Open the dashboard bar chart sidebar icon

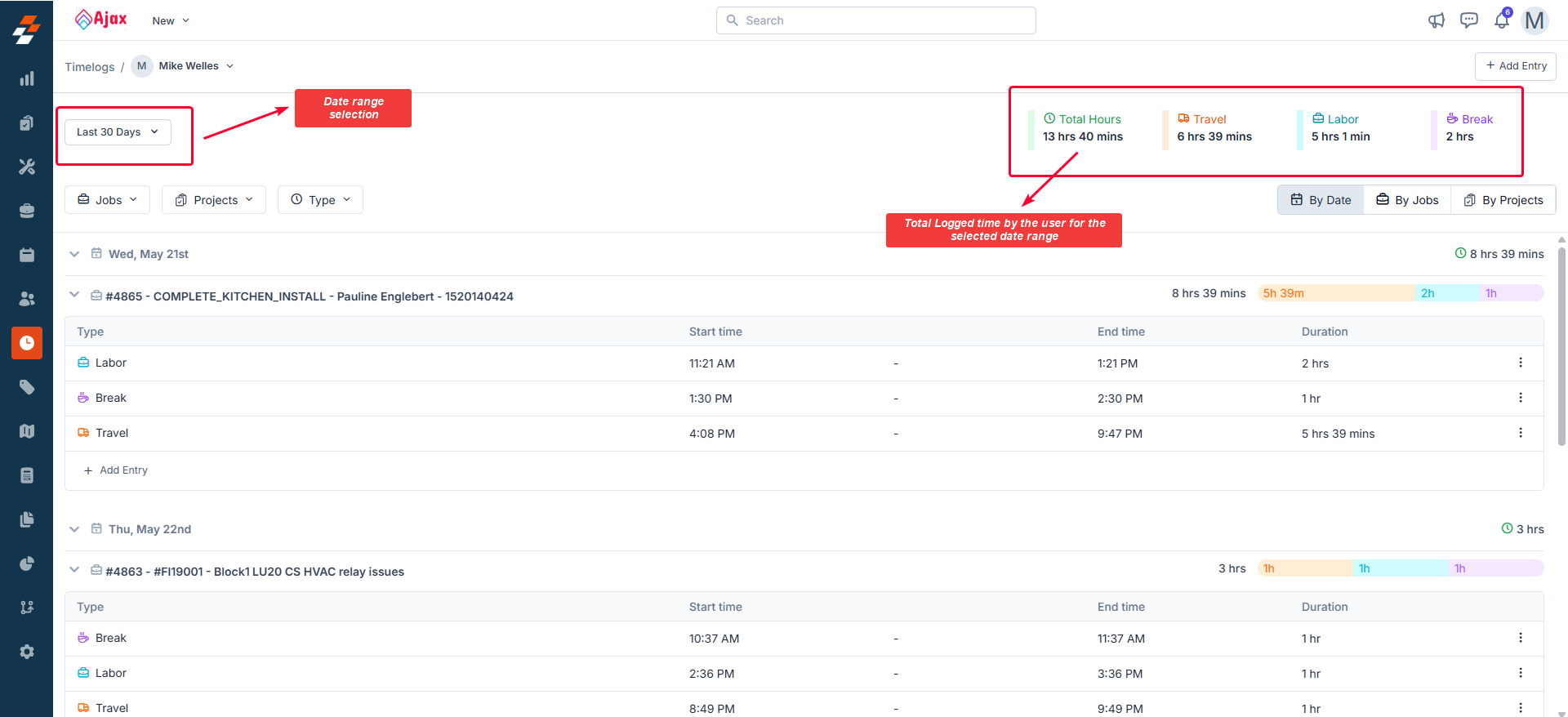[x=27, y=78]
